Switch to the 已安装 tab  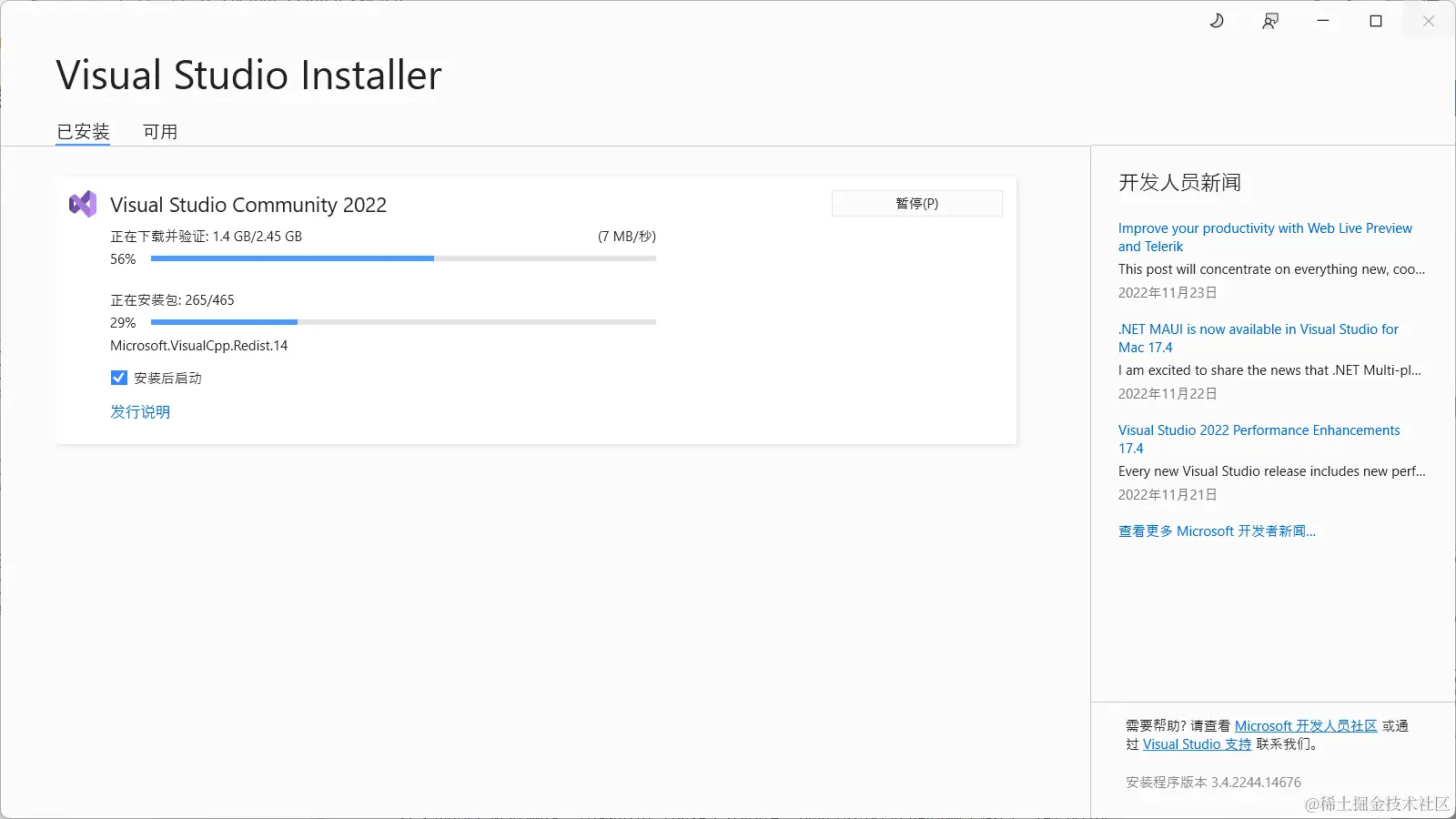point(83,132)
